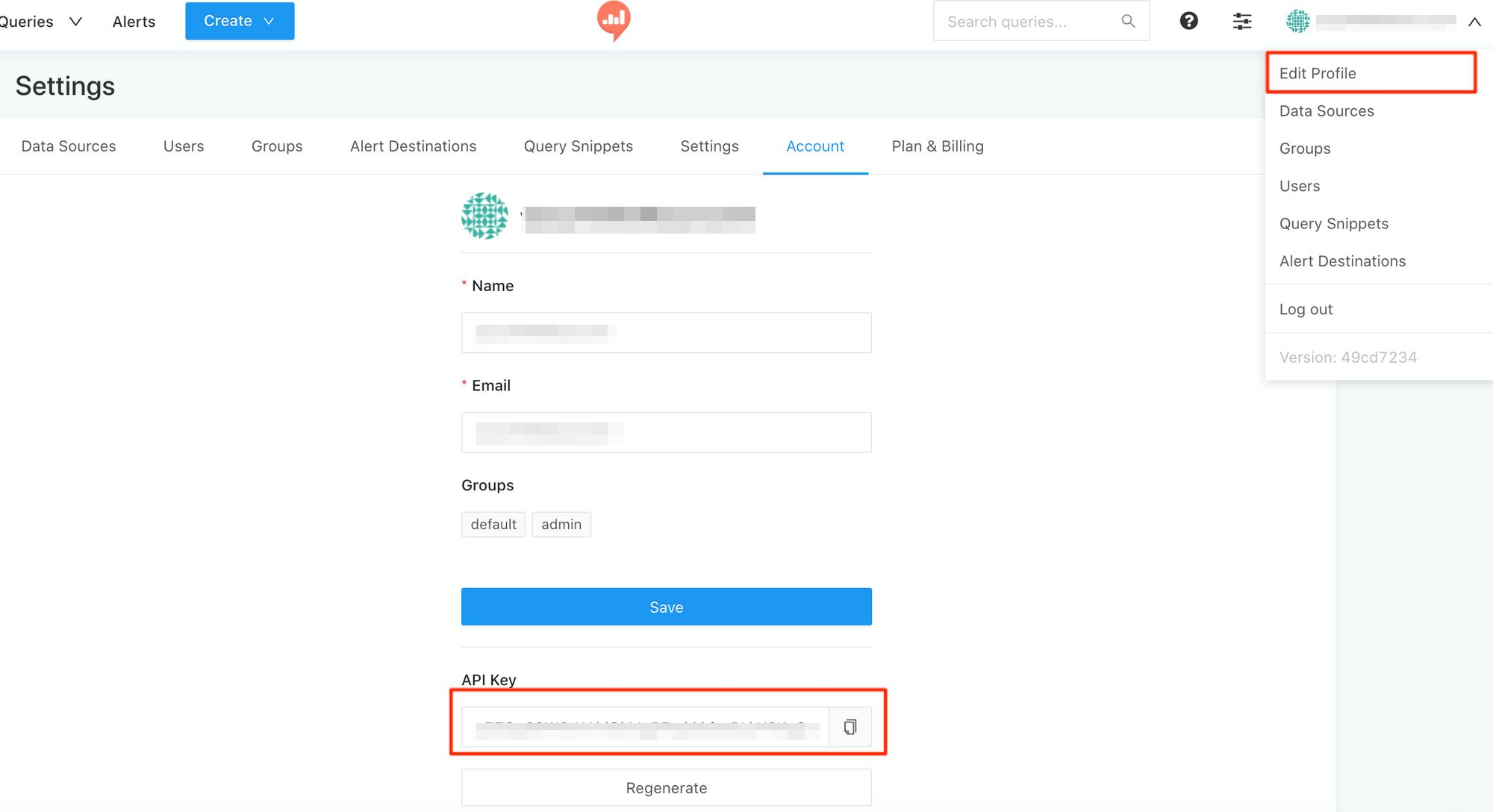Switch to the Plan & Billing tab
Viewport: 1493px width, 812px height.
point(938,146)
